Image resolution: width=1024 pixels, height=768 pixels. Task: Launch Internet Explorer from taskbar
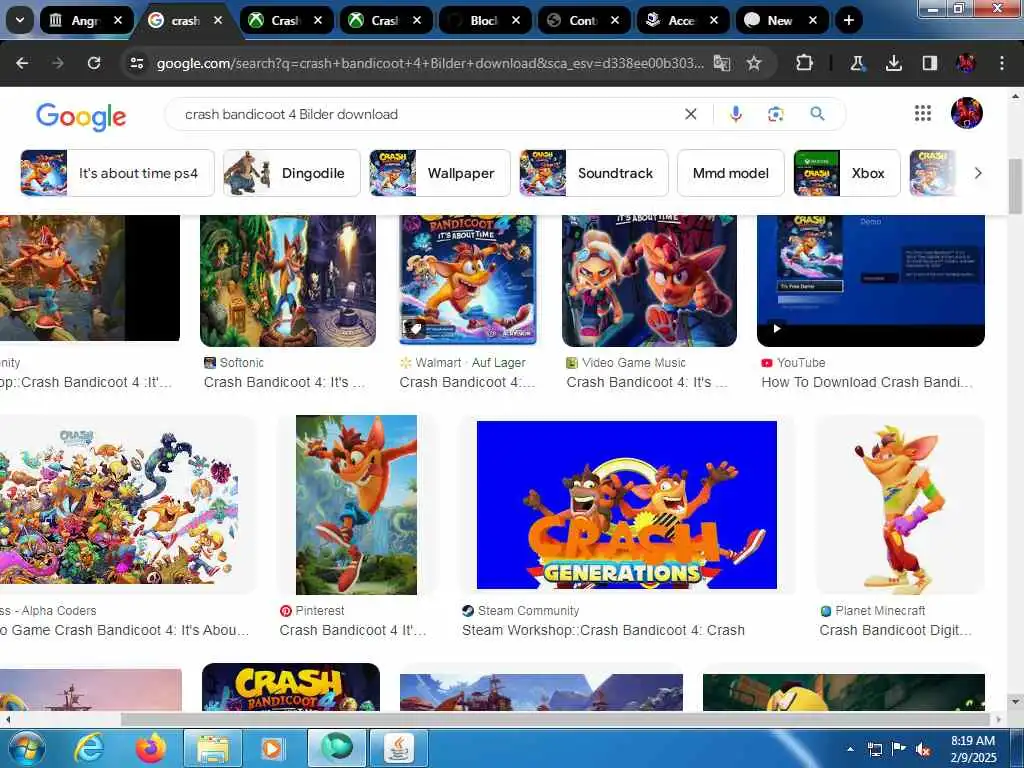point(88,748)
